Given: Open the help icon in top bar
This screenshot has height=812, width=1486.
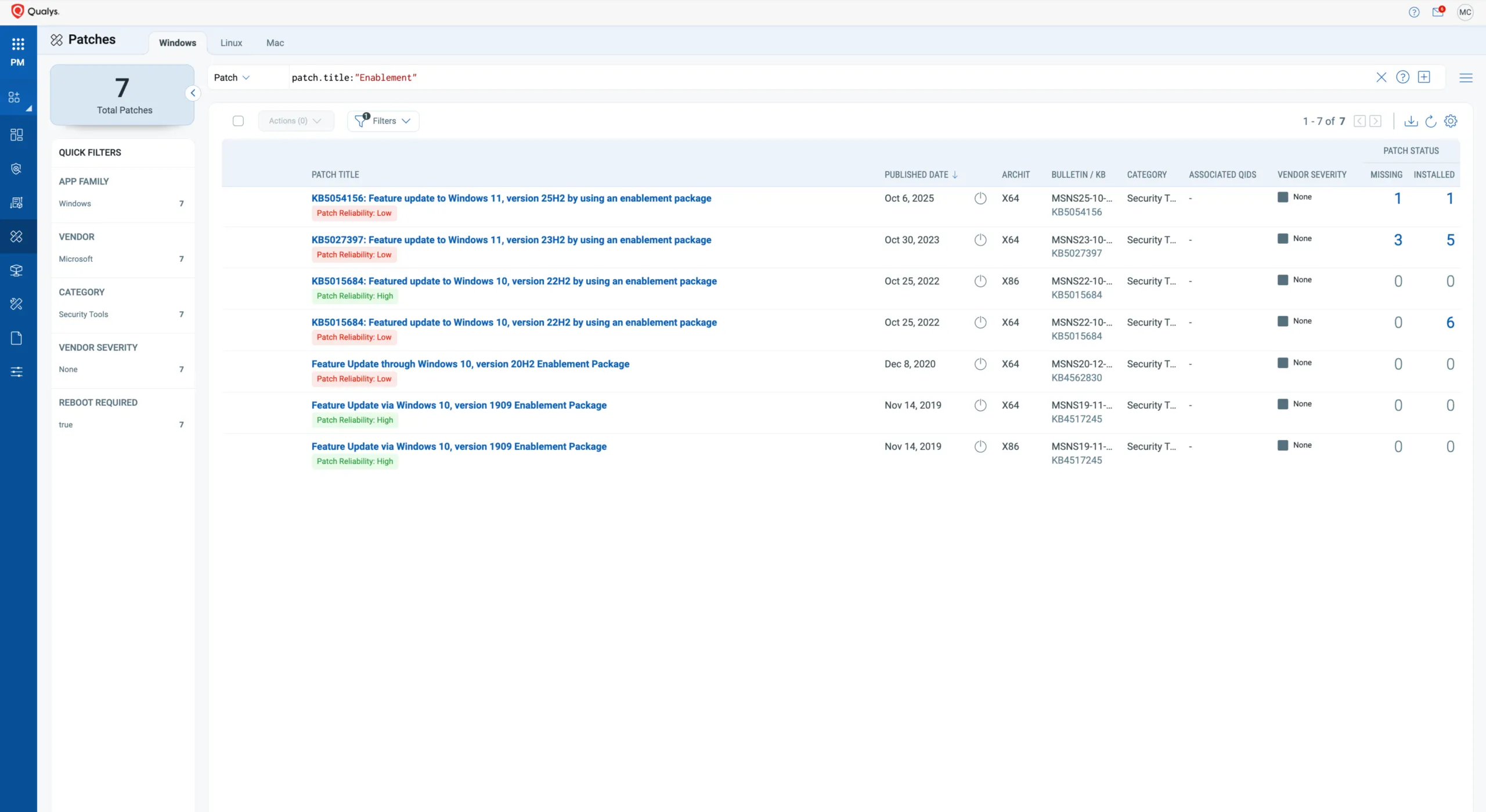Looking at the screenshot, I should pyautogui.click(x=1414, y=12).
